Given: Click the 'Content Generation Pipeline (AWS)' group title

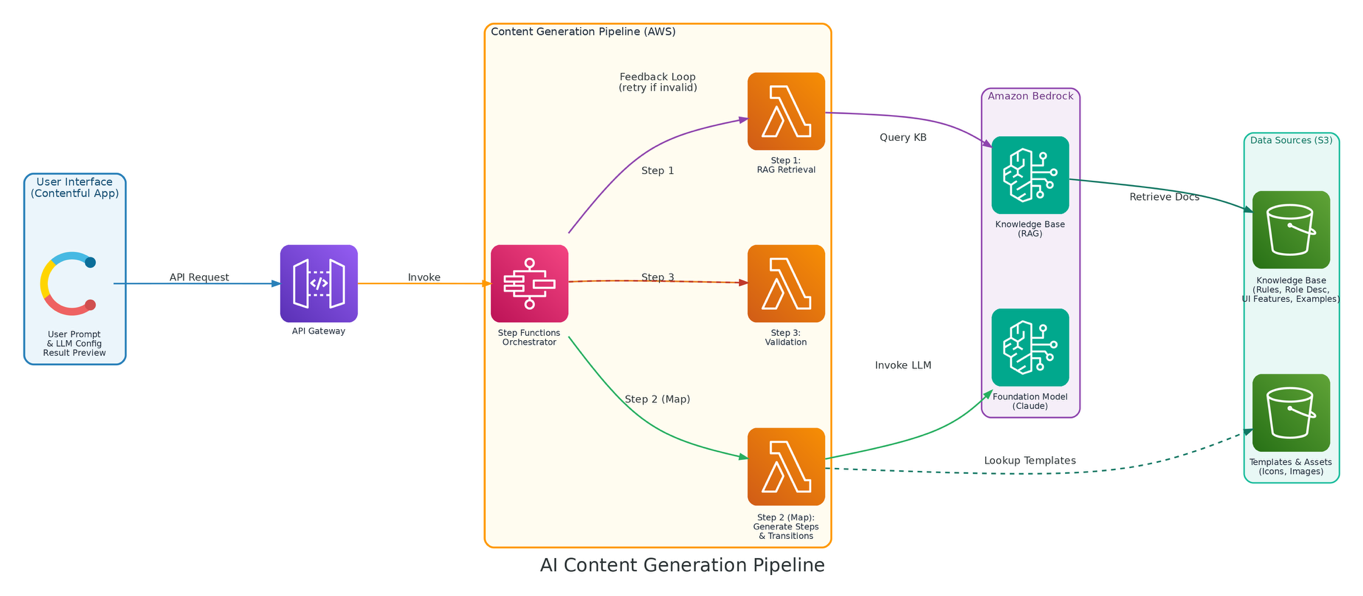Looking at the screenshot, I should pyautogui.click(x=583, y=32).
